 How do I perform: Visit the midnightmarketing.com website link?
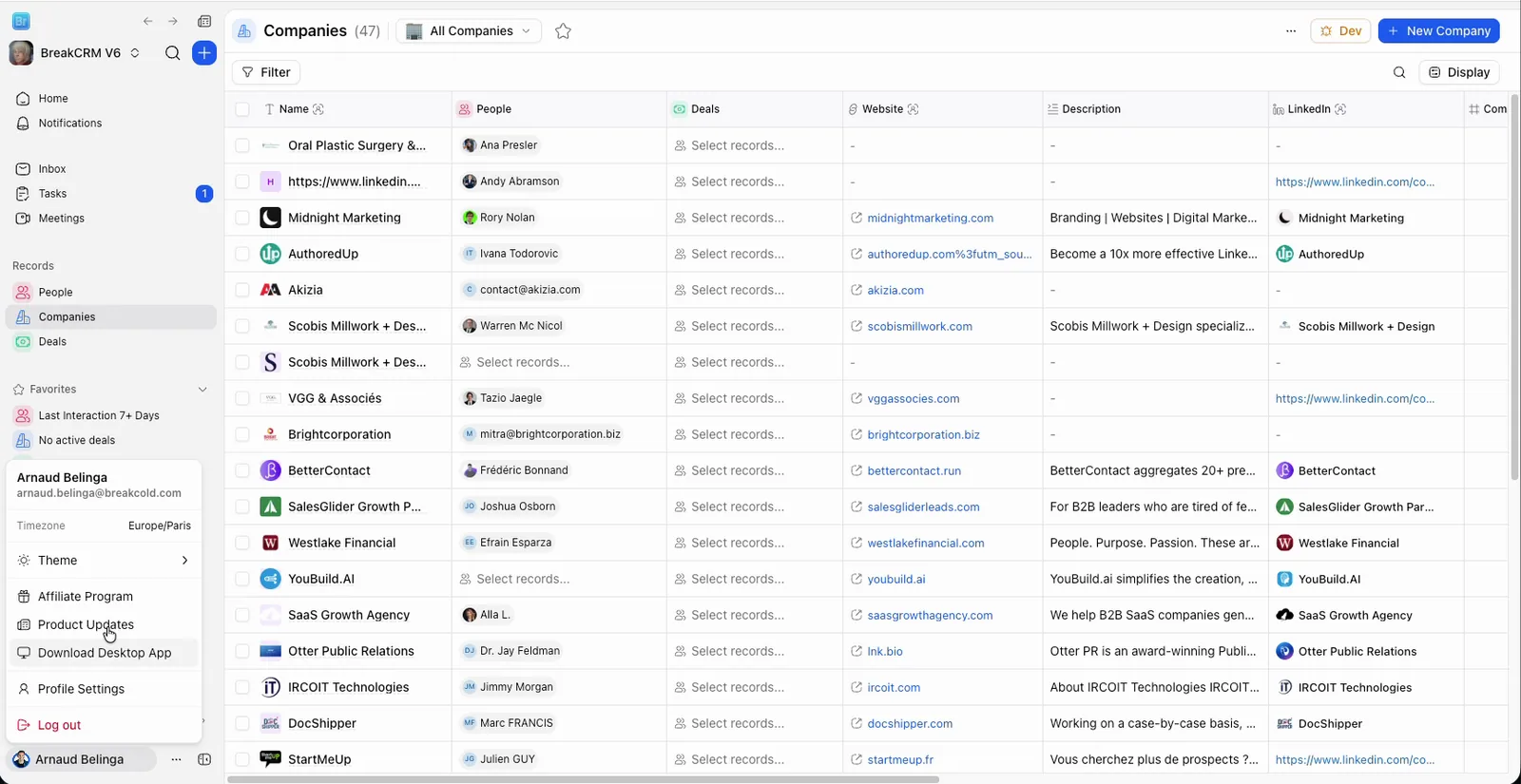pyautogui.click(x=930, y=219)
